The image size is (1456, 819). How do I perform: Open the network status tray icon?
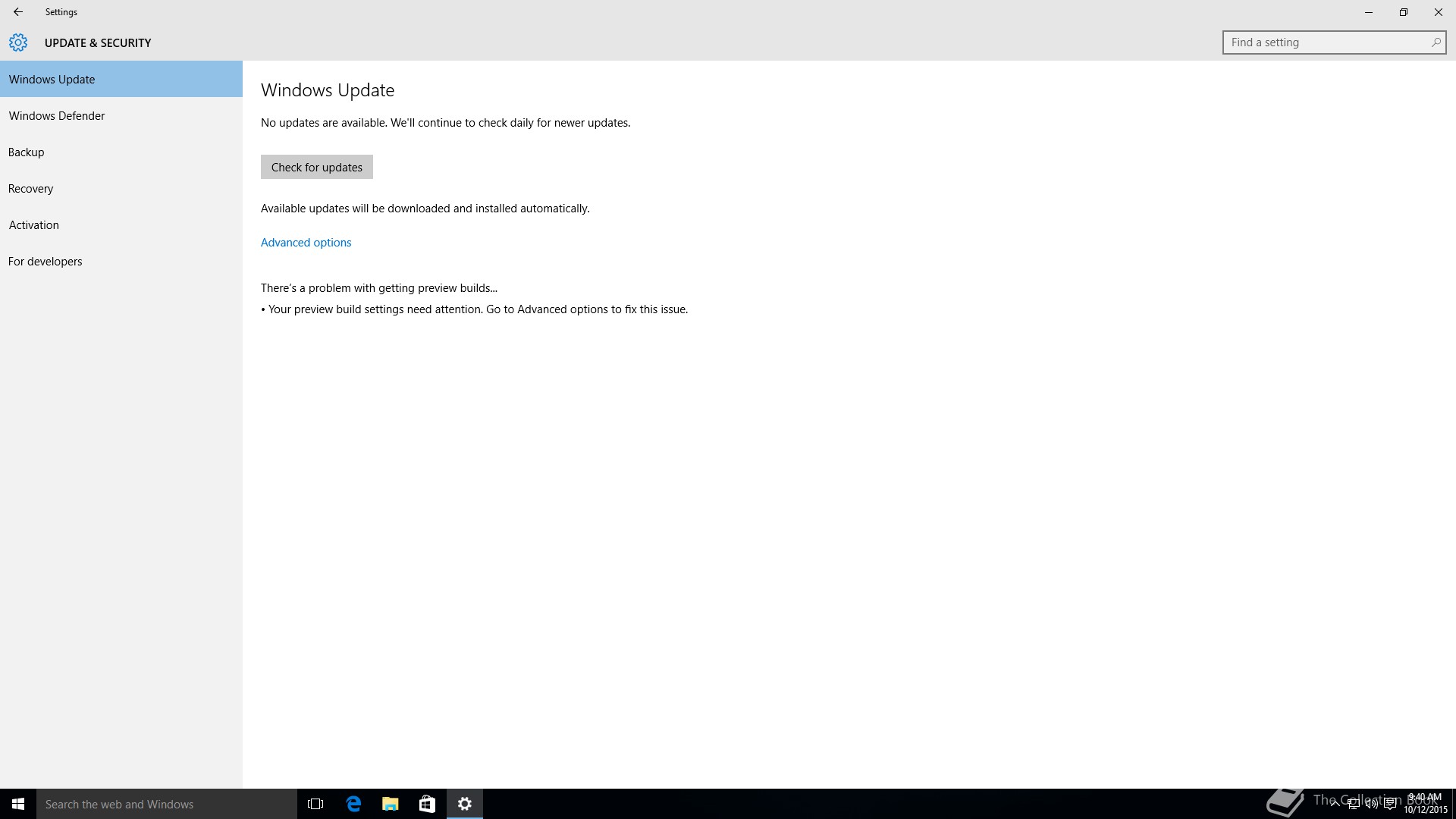[1353, 804]
